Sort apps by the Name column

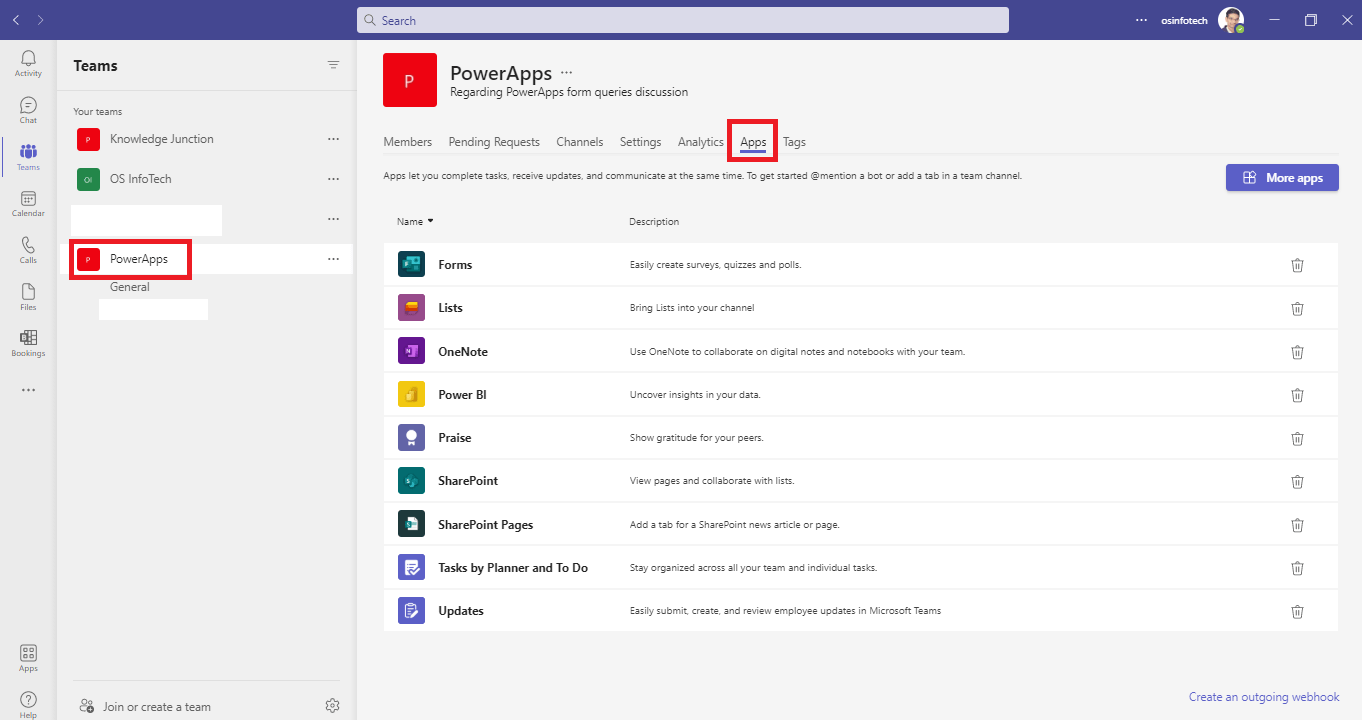pos(415,222)
